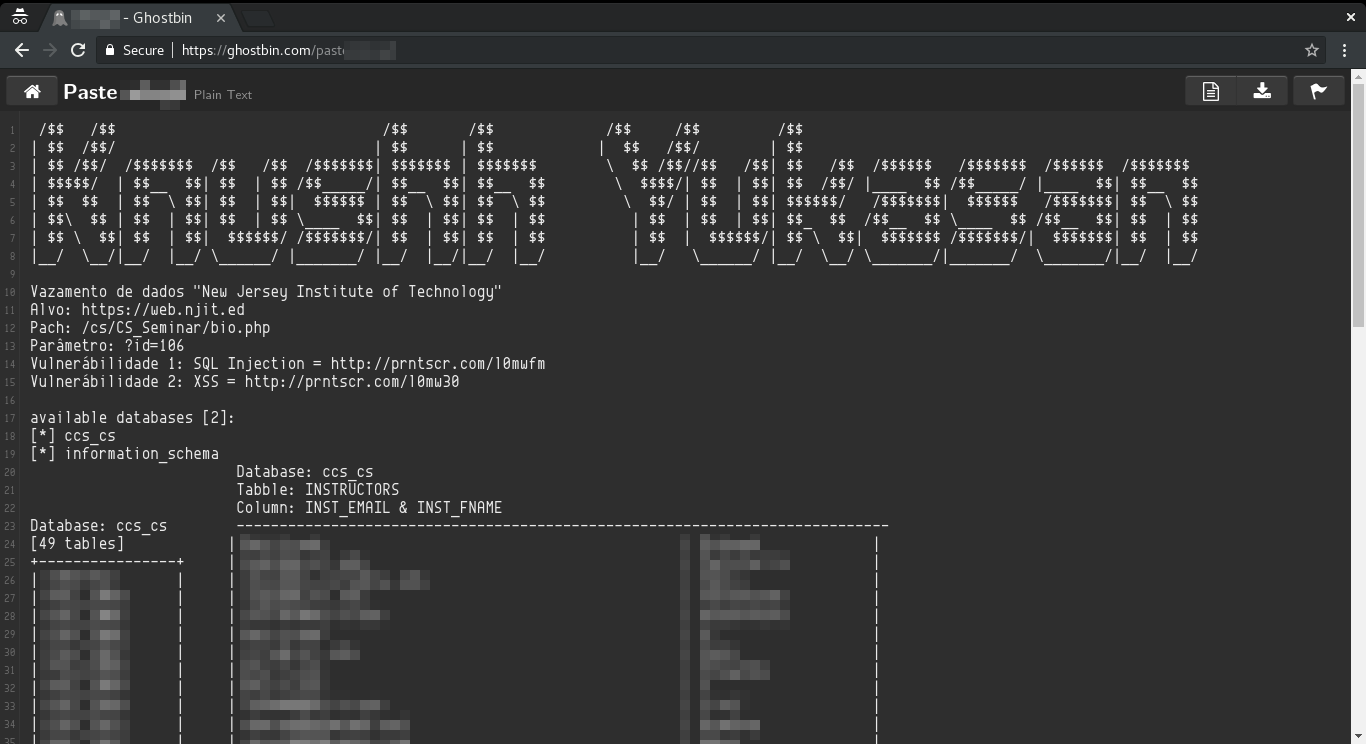Image resolution: width=1366 pixels, height=744 pixels.
Task: Open a new browser tab
Action: click(257, 18)
